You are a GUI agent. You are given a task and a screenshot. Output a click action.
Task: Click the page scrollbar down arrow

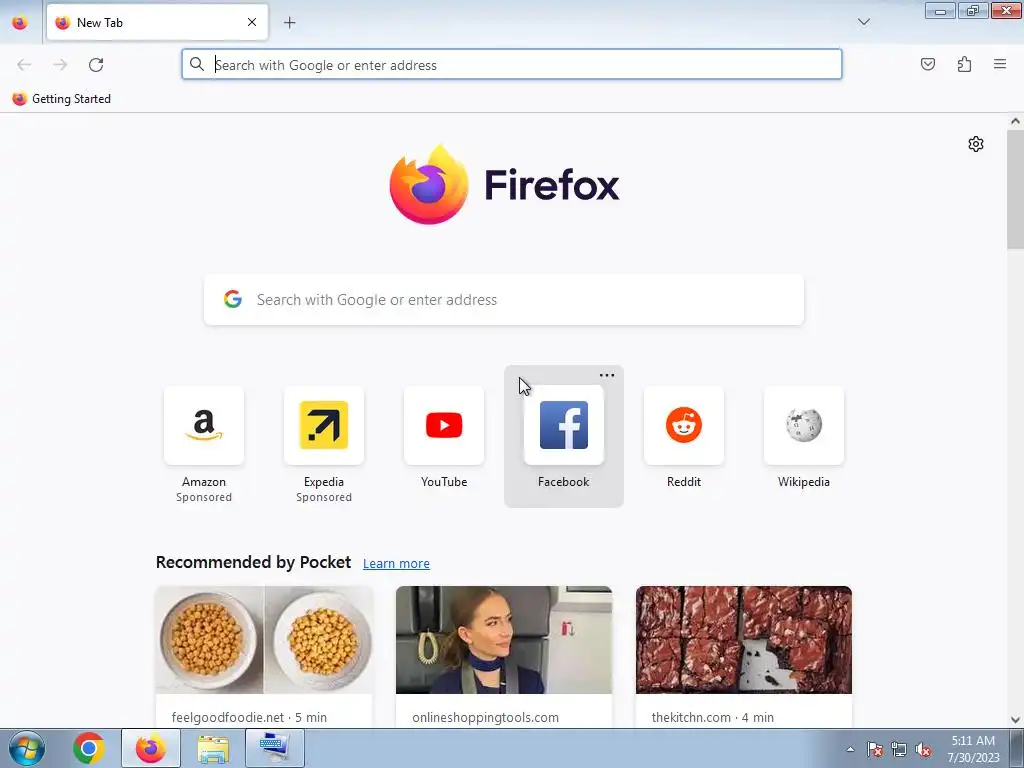(1015, 720)
